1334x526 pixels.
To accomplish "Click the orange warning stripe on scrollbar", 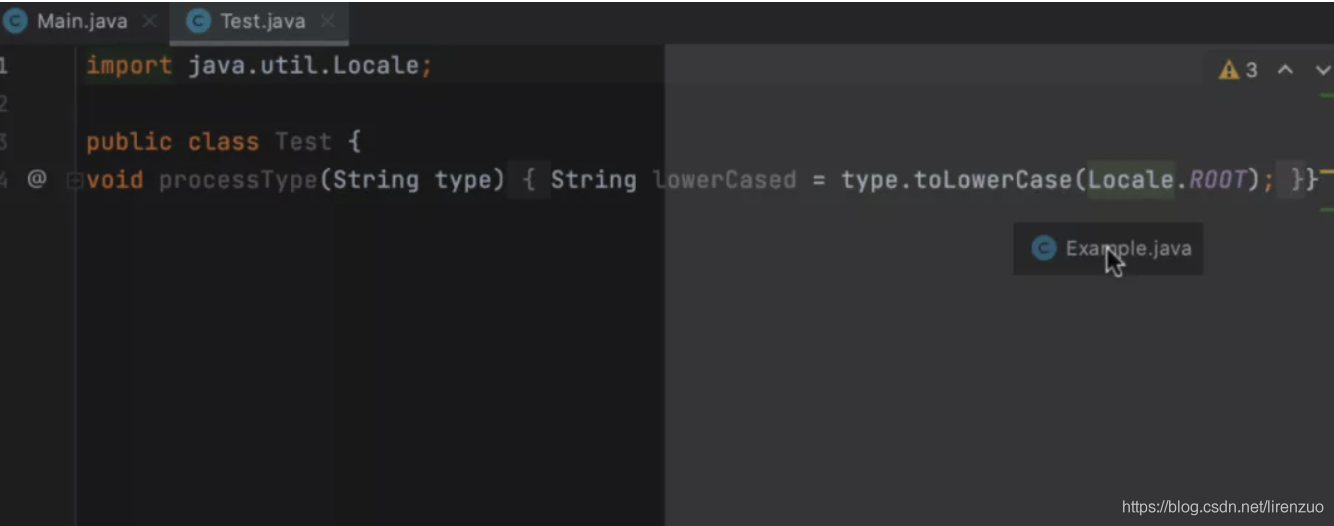I will click(x=1326, y=172).
